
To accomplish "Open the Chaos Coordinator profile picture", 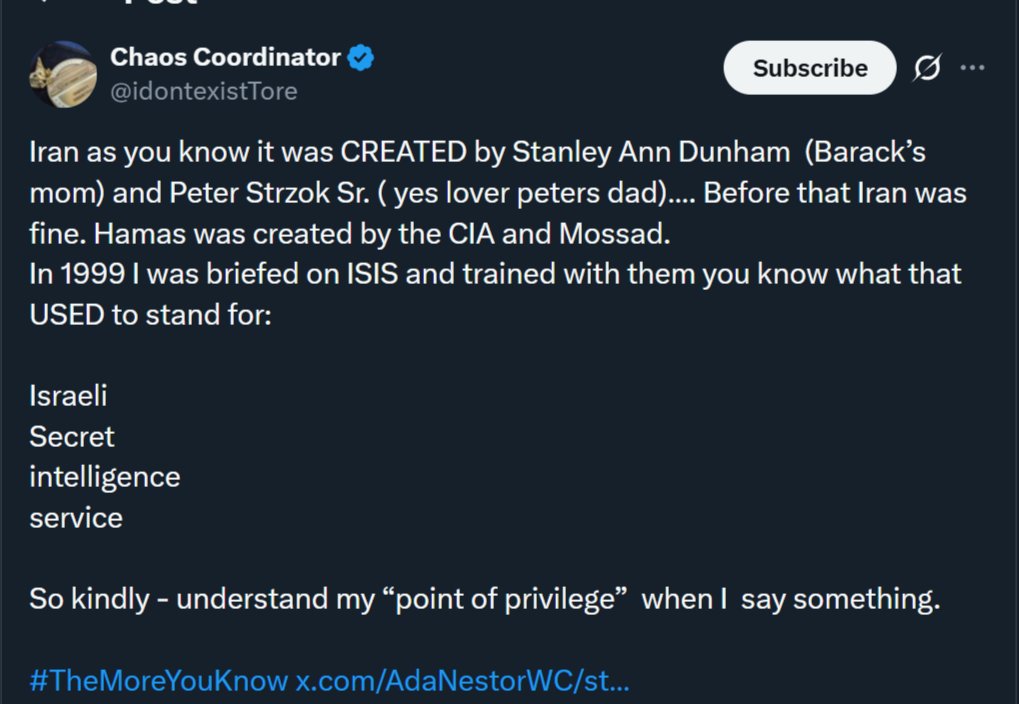I will pos(63,74).
